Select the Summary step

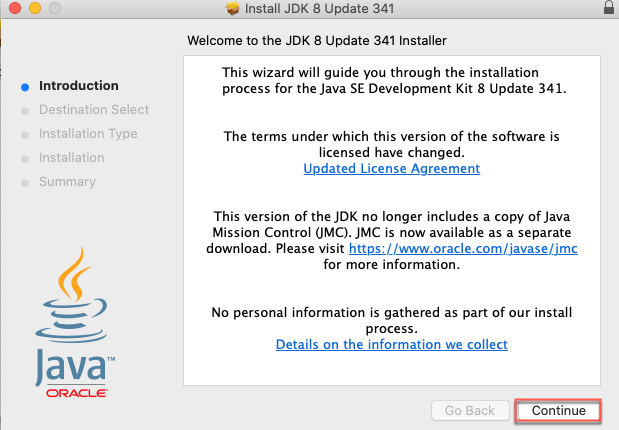(67, 182)
